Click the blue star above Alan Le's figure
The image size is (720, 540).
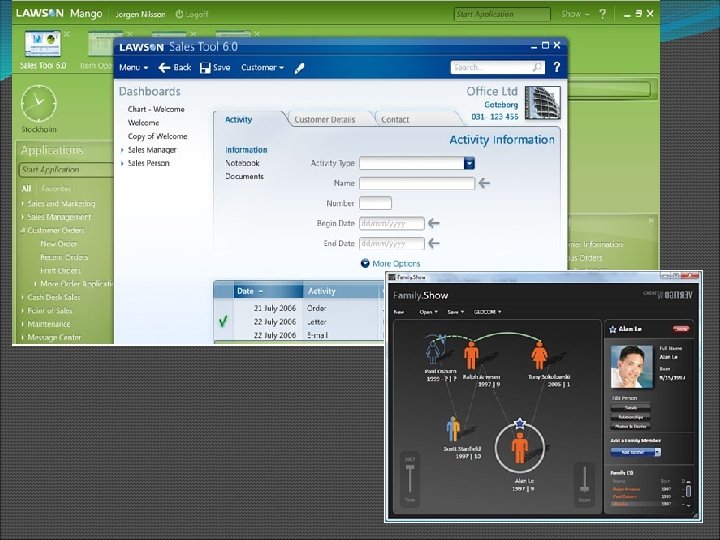click(519, 423)
